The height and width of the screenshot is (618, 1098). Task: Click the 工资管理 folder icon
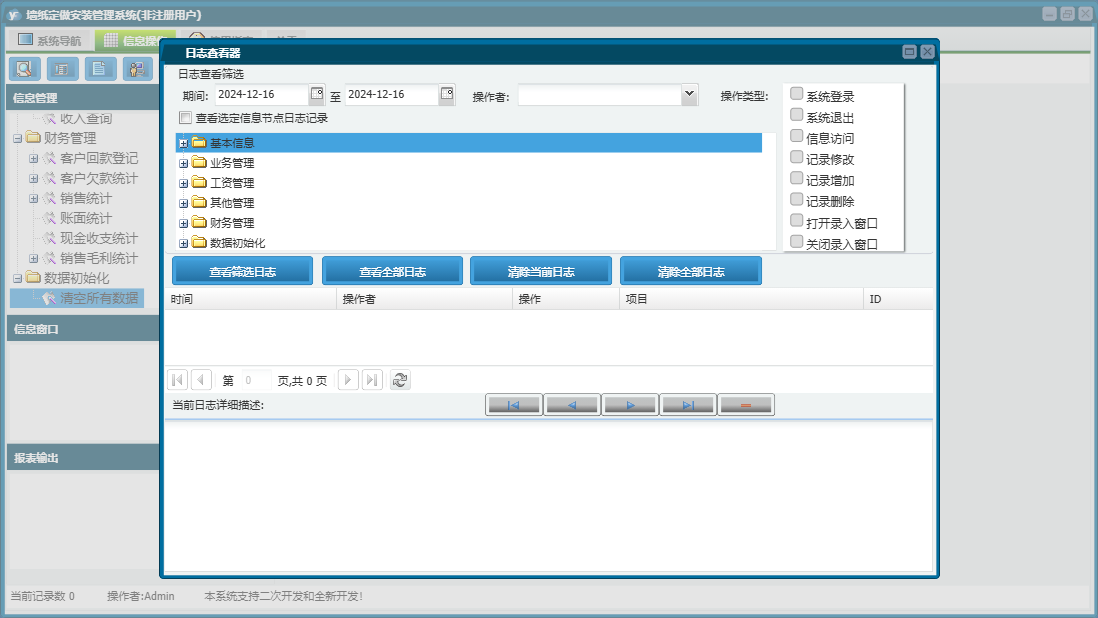pos(200,183)
